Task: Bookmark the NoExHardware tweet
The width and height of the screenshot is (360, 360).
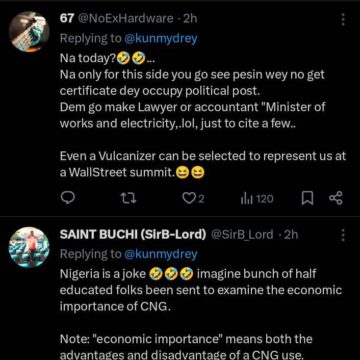Action: (x=307, y=199)
